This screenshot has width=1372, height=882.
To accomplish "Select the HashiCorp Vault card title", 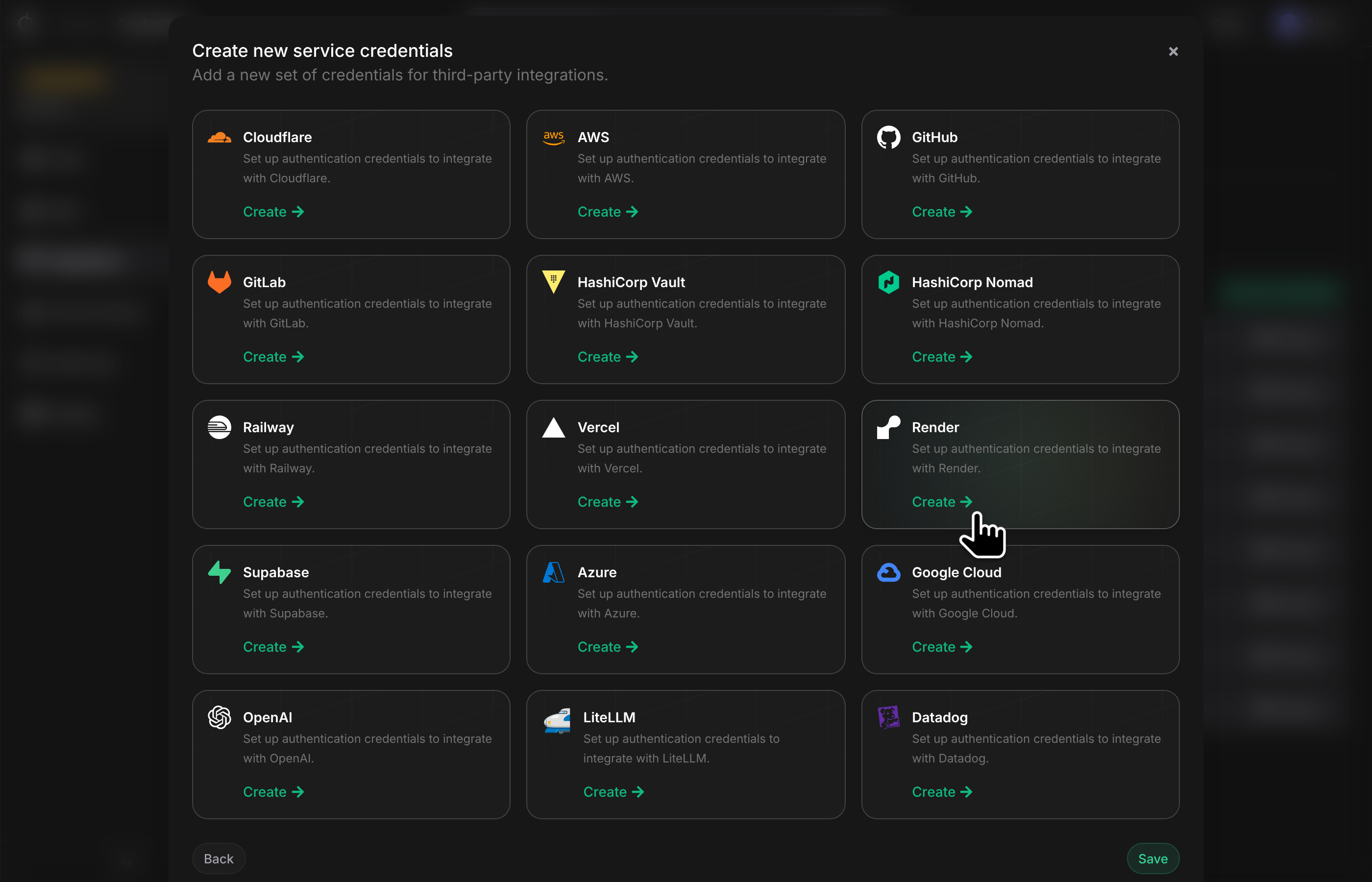I will 631,282.
